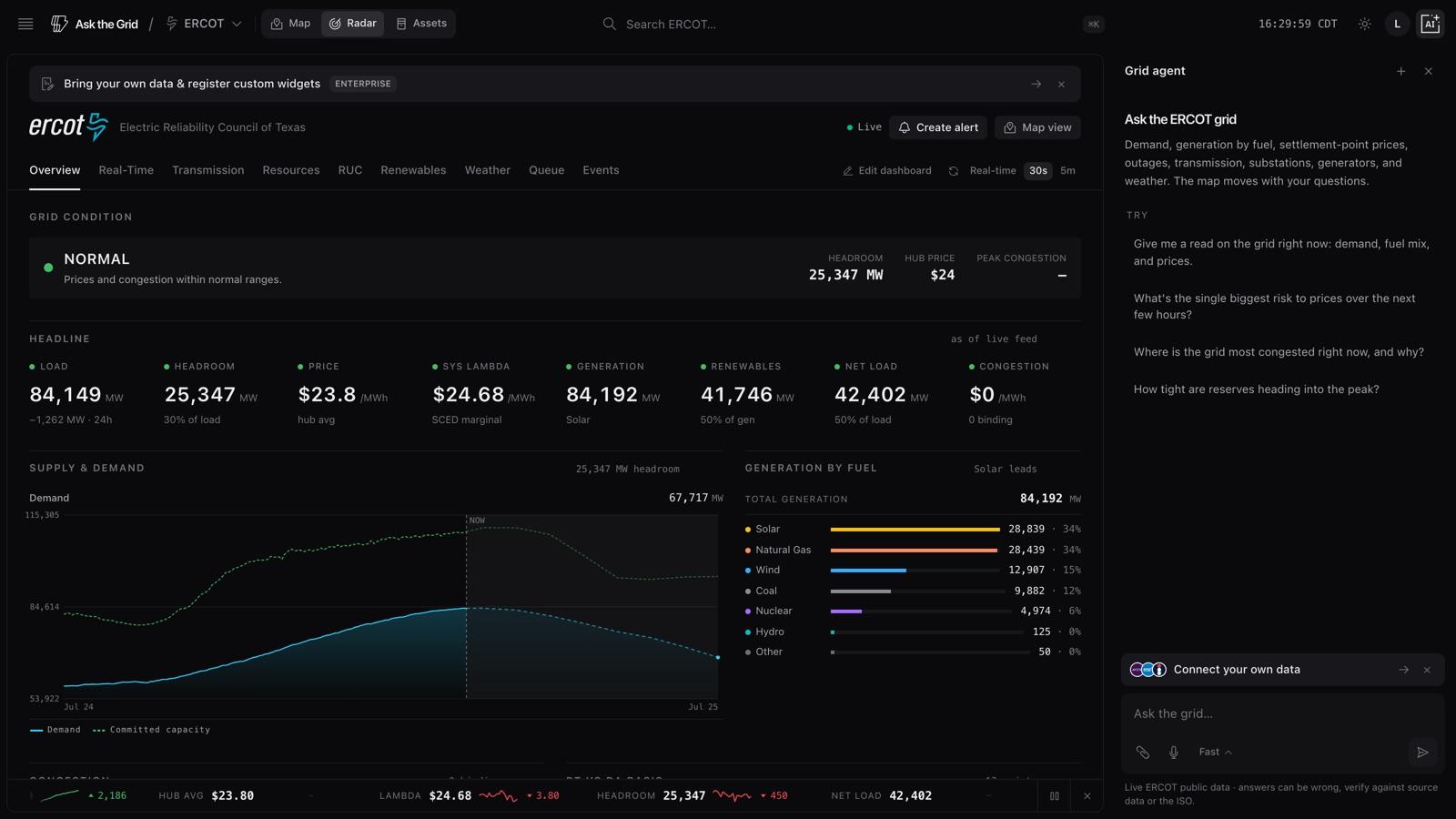1456x819 pixels.
Task: Click the Ask the Grid logo
Action: pyautogui.click(x=95, y=24)
